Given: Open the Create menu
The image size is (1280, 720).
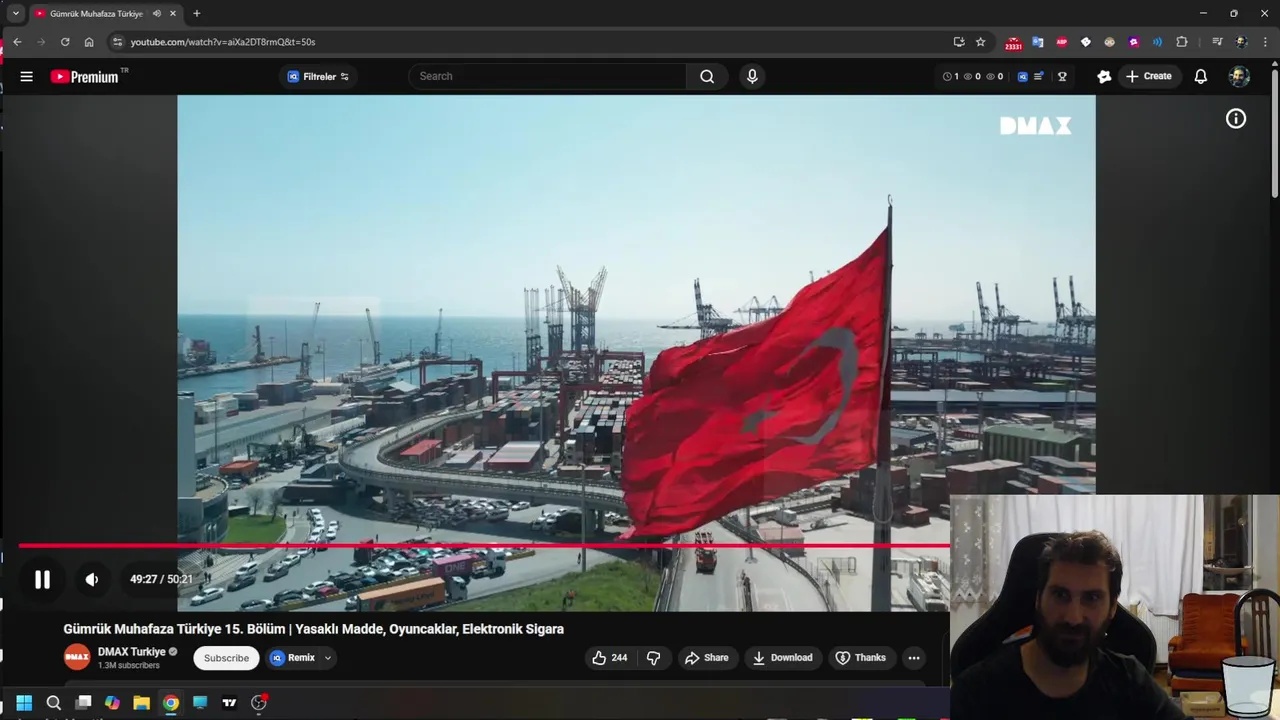Looking at the screenshot, I should (x=1148, y=76).
